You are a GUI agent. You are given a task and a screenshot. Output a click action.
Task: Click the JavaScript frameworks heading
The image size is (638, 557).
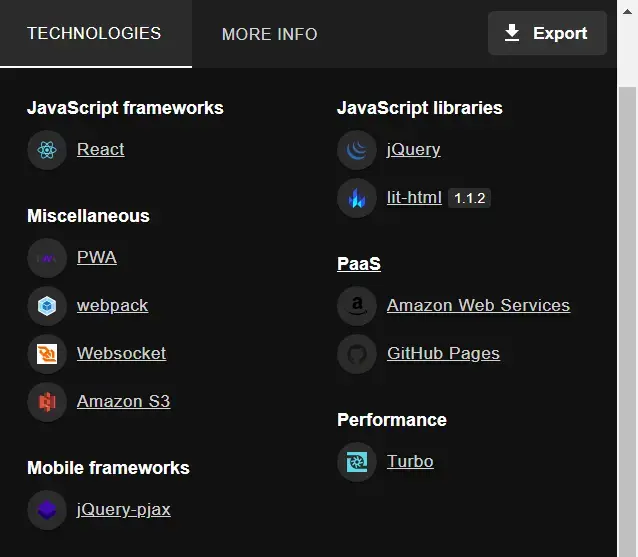pos(125,108)
